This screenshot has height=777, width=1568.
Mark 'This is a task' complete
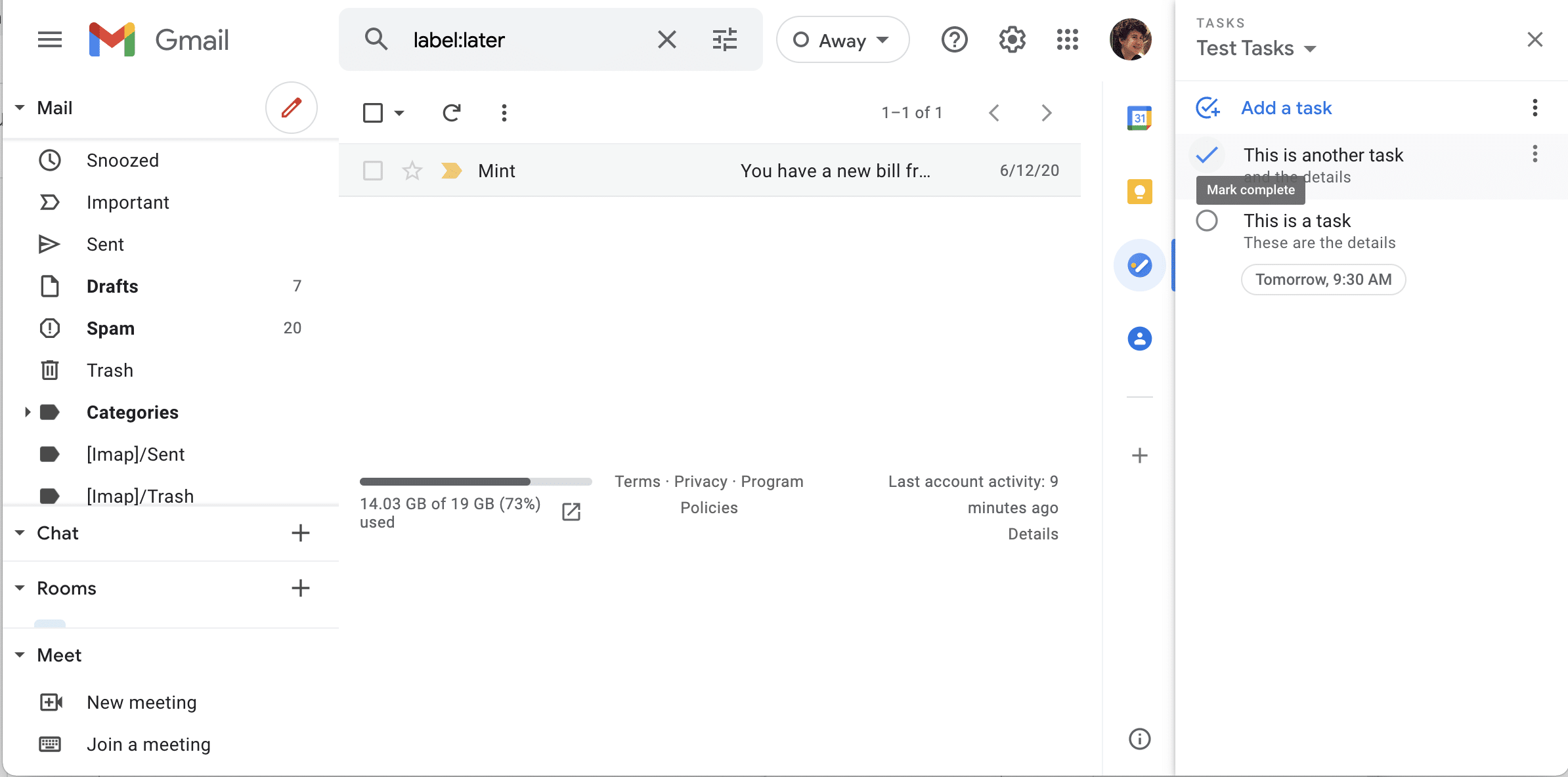1206,220
